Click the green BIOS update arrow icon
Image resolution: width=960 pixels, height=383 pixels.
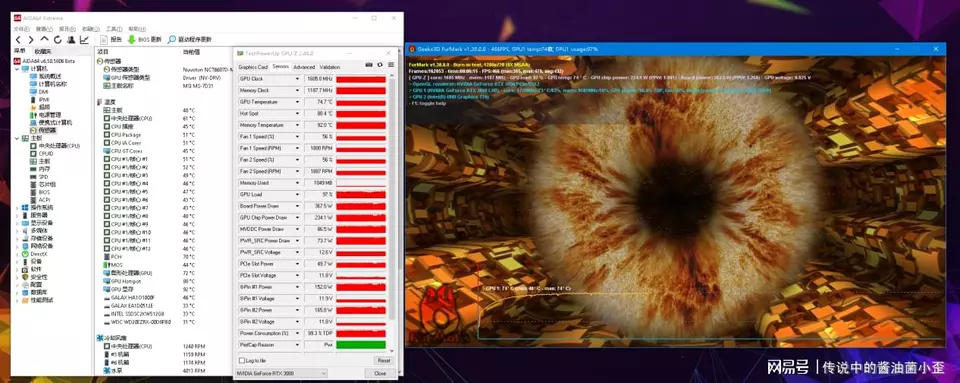132,40
